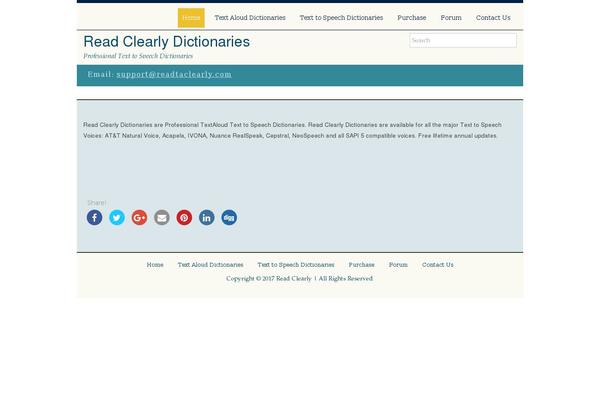
Task: Click the footer Contact Us link
Action: [438, 264]
